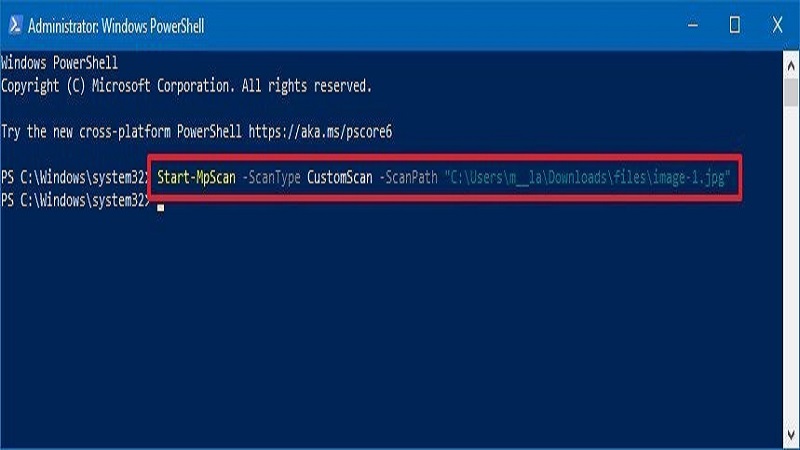Screen dimensions: 800x450
Task: Click the Copyright Microsoft Corporation line
Action: [186, 86]
